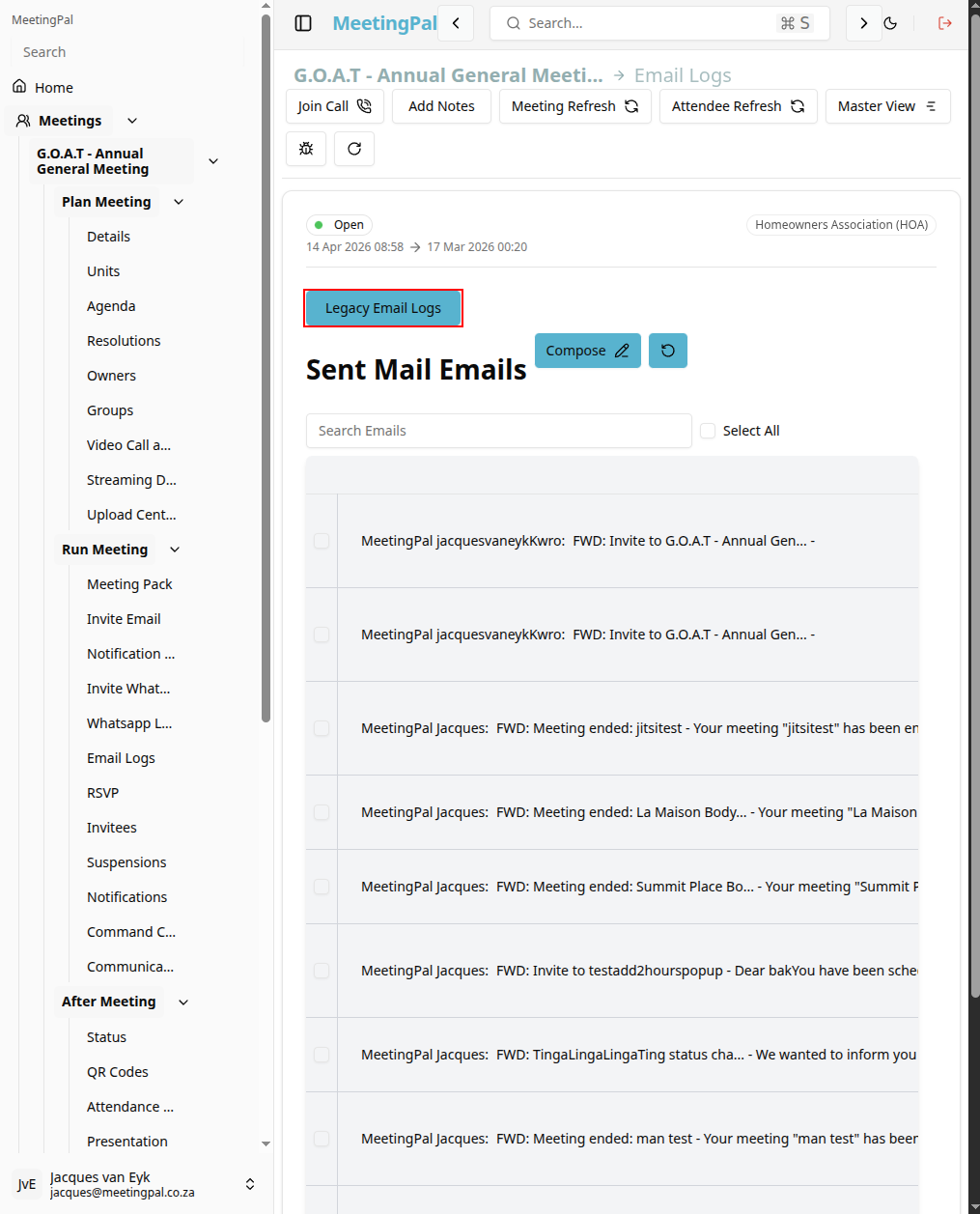Image resolution: width=980 pixels, height=1214 pixels.
Task: Click pencil icon on Compose button
Action: [622, 351]
